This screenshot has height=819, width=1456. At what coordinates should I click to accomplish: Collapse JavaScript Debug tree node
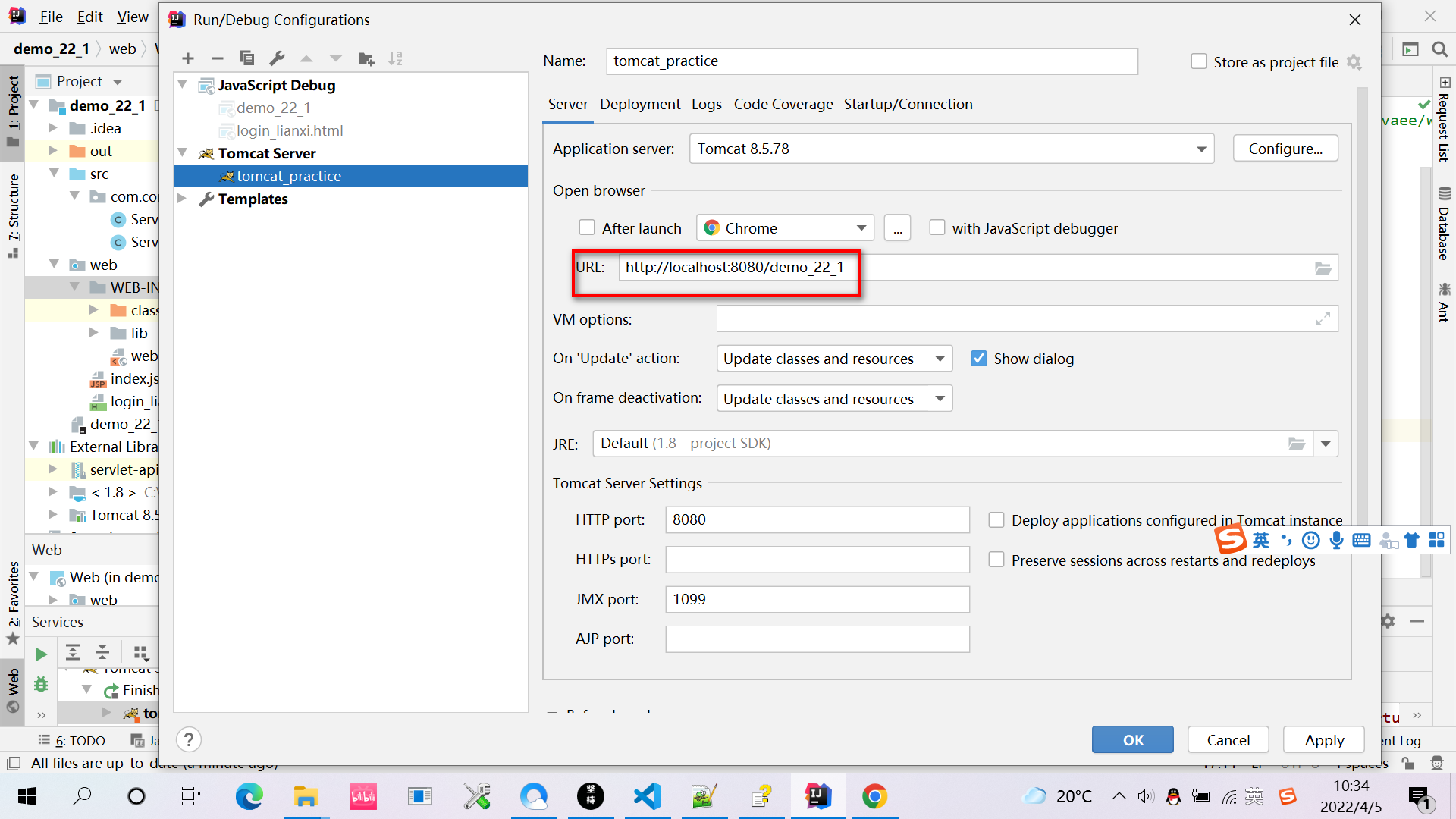(x=183, y=84)
